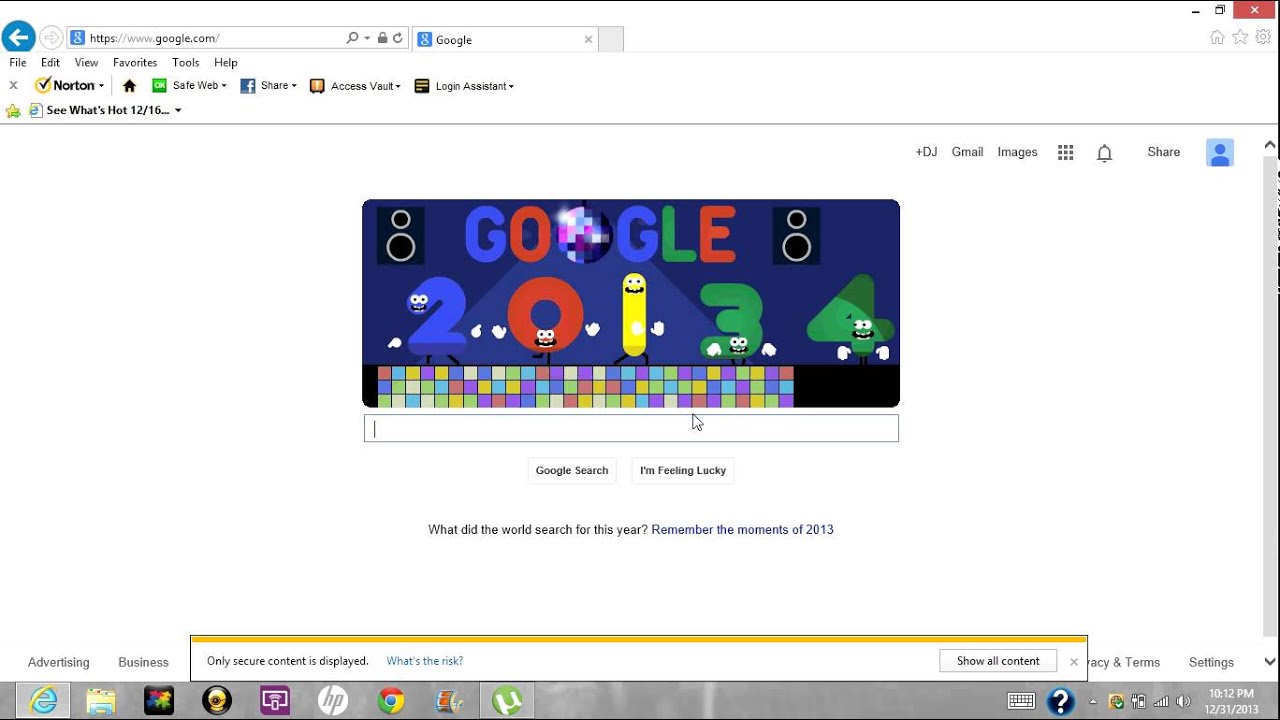
Task: Open Remember the moments of 2013 link
Action: click(742, 530)
